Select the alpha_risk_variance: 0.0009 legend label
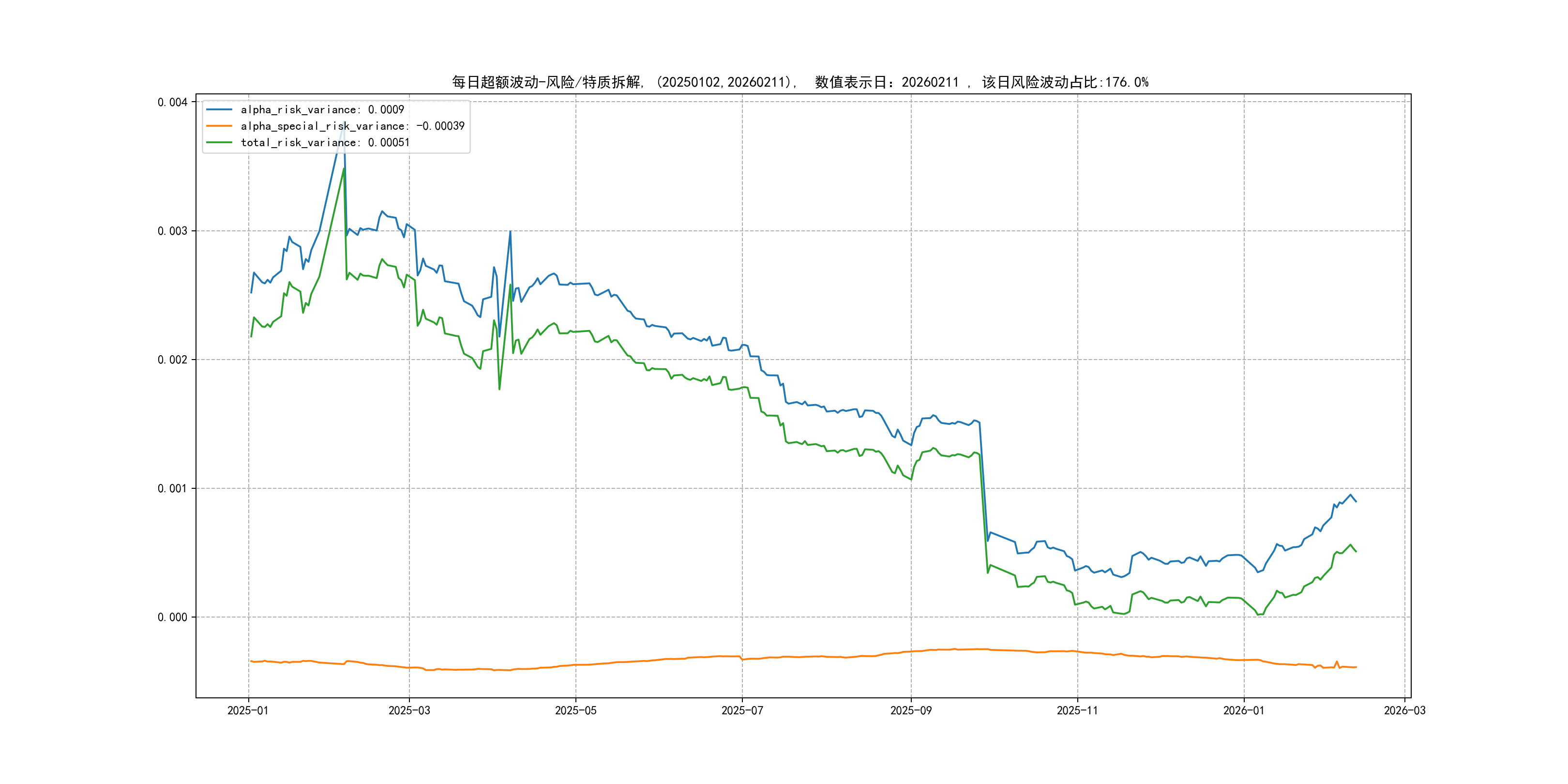The height and width of the screenshot is (784, 1568). pos(322,109)
